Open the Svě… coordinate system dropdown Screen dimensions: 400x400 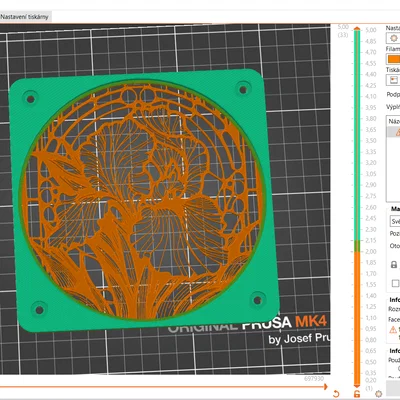pyautogui.click(x=395, y=221)
